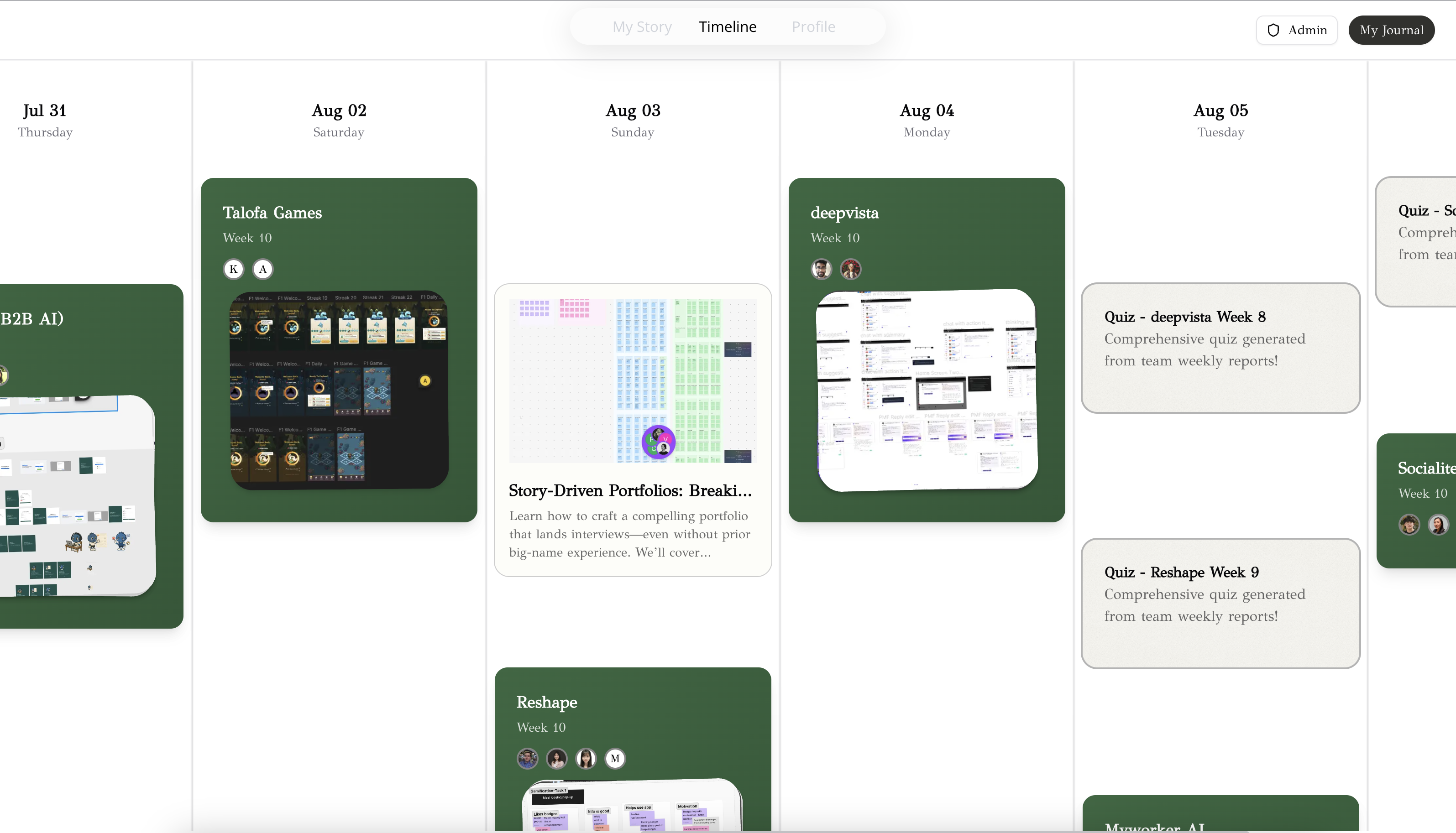Select the Aug 04 Monday date header

pyautogui.click(x=926, y=120)
